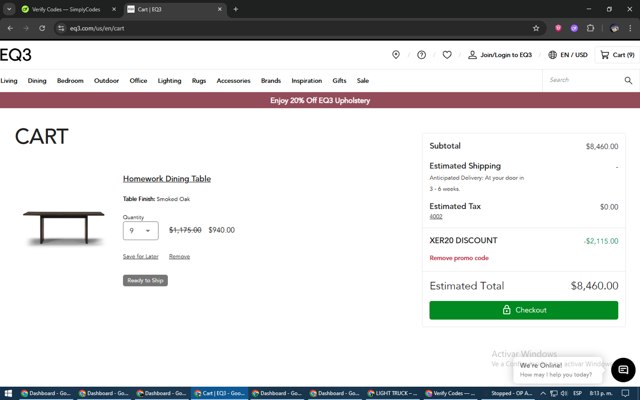Screen dimensions: 640x400
Task: Click the pink shield extension icon
Action: point(558,28)
